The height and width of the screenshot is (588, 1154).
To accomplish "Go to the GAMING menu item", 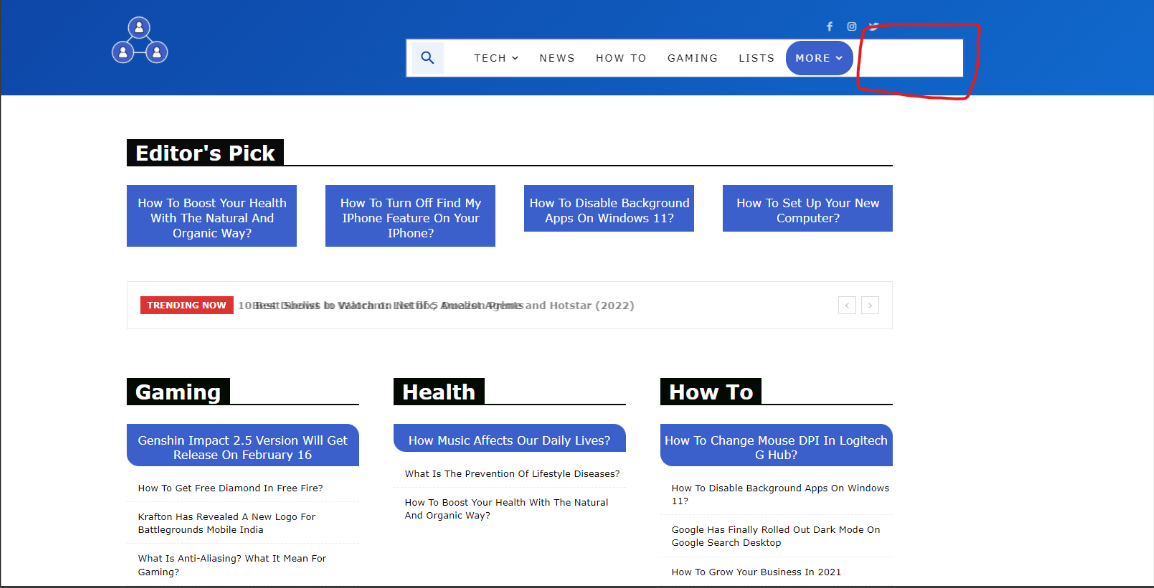I will [x=693, y=58].
